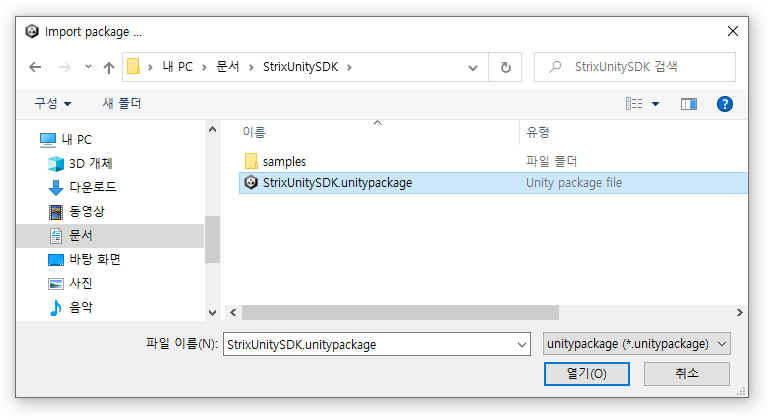The width and height of the screenshot is (768, 420).
Task: Go forward with the right arrow
Action: (x=64, y=67)
